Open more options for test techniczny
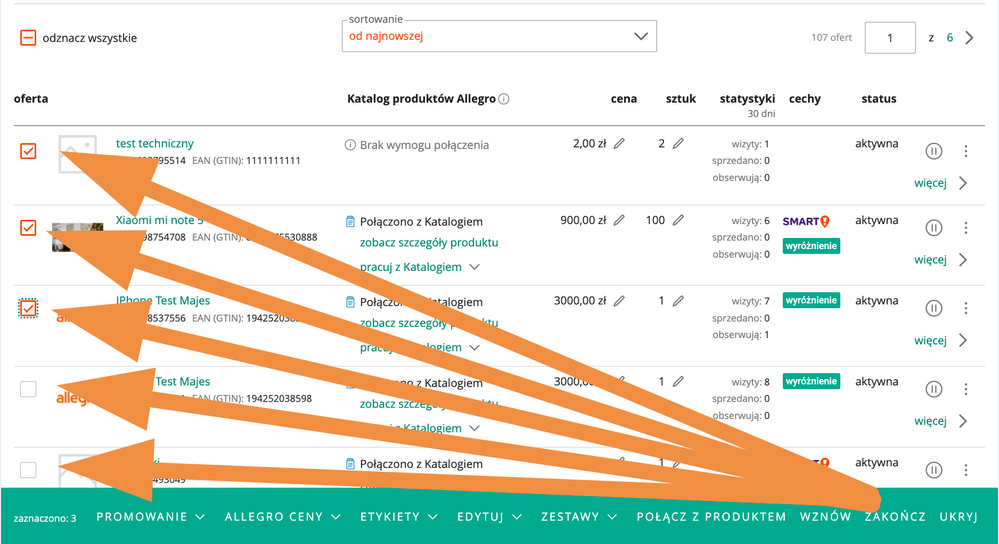Screen dimensions: 999x544 pyautogui.click(x=966, y=151)
